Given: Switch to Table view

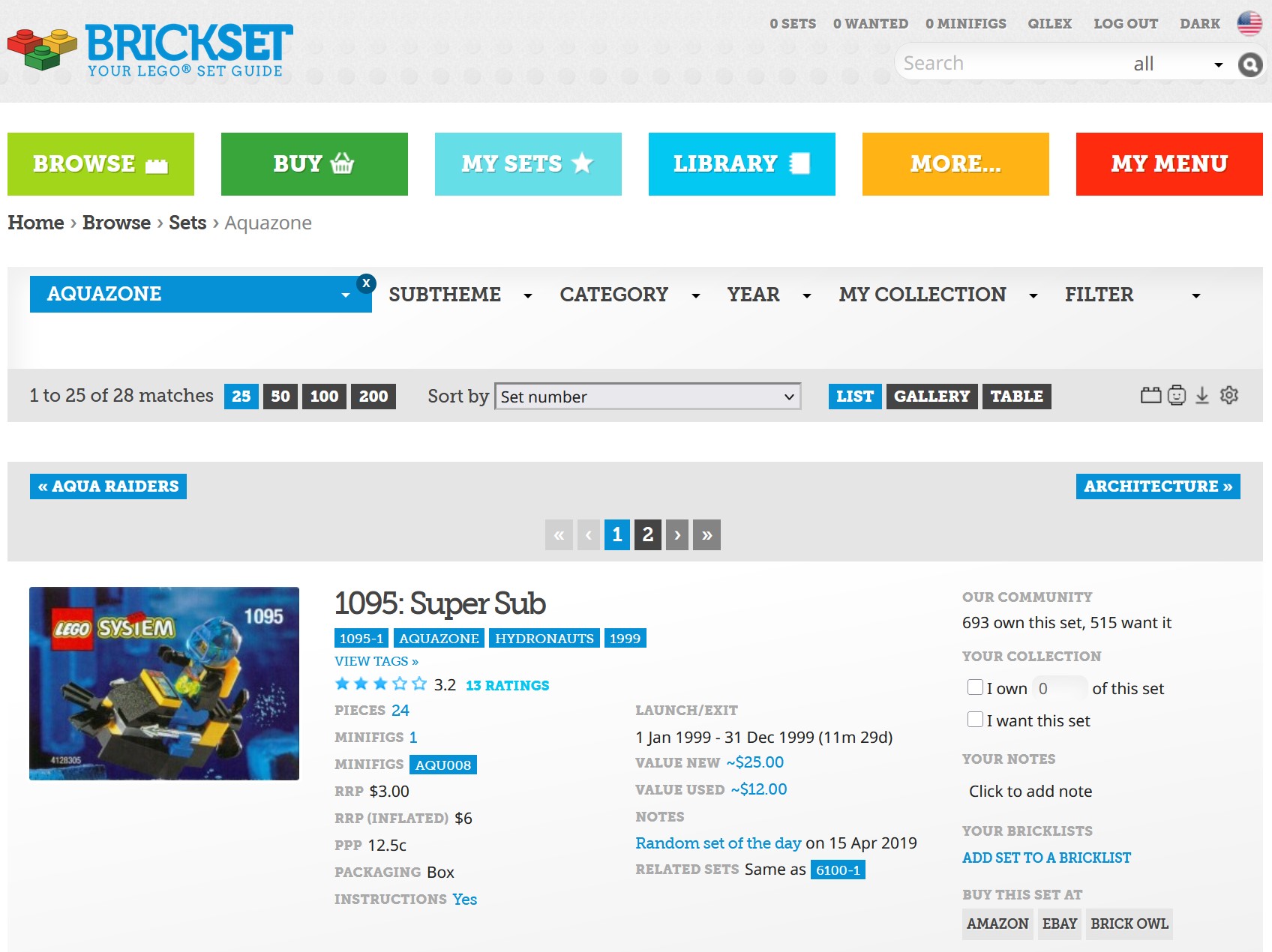Looking at the screenshot, I should point(1017,397).
